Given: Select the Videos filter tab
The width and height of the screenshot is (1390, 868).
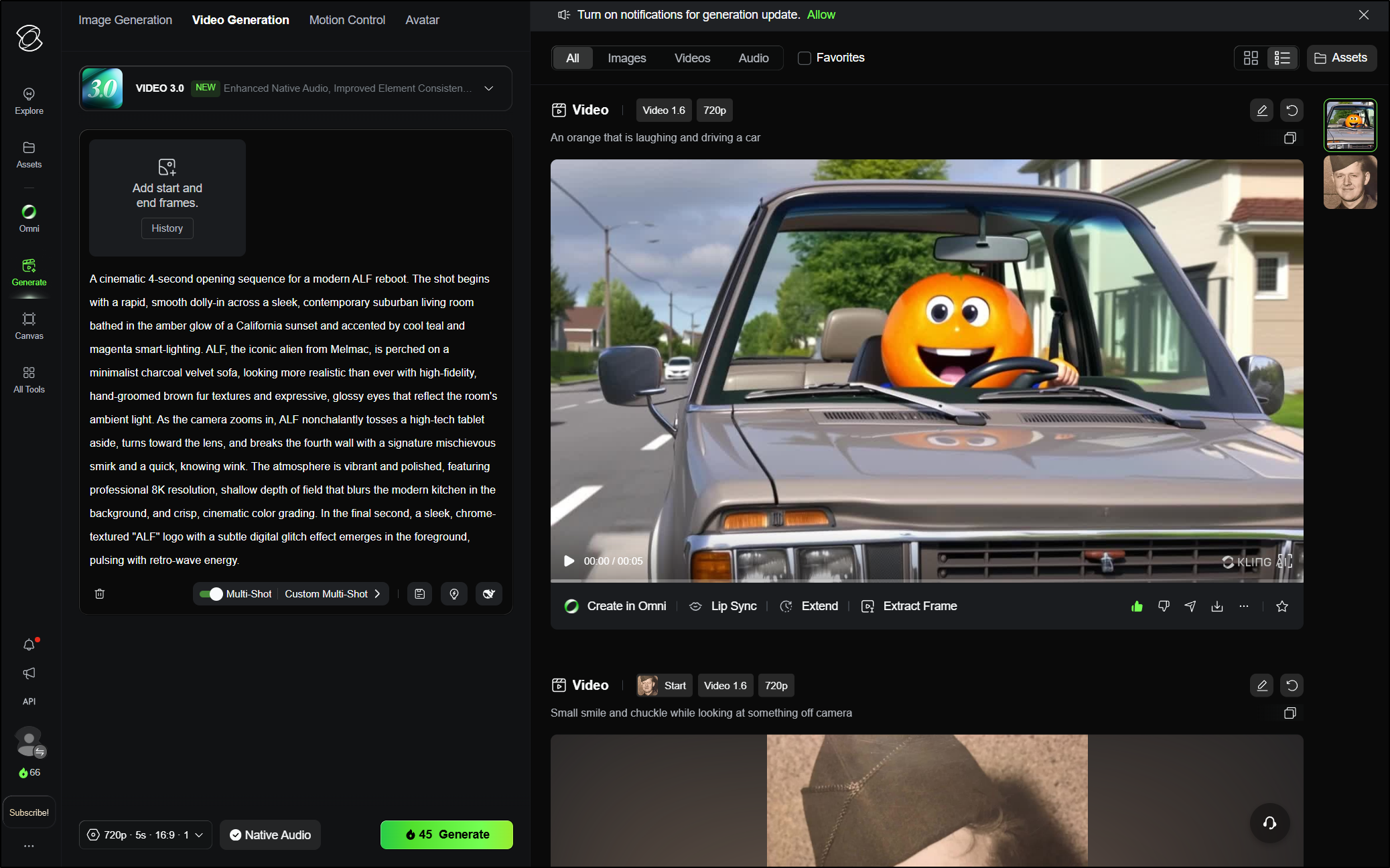Looking at the screenshot, I should 692,58.
